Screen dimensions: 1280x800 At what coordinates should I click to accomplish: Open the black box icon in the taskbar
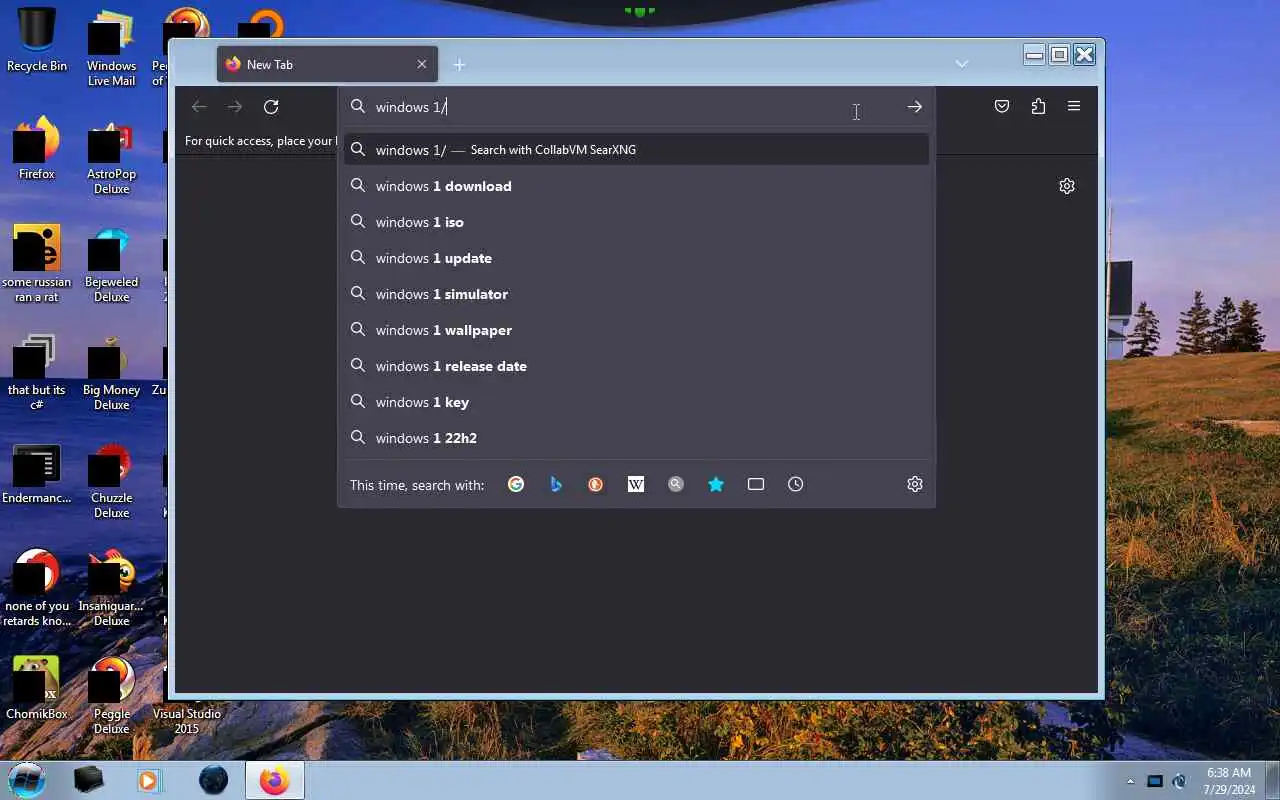point(88,780)
